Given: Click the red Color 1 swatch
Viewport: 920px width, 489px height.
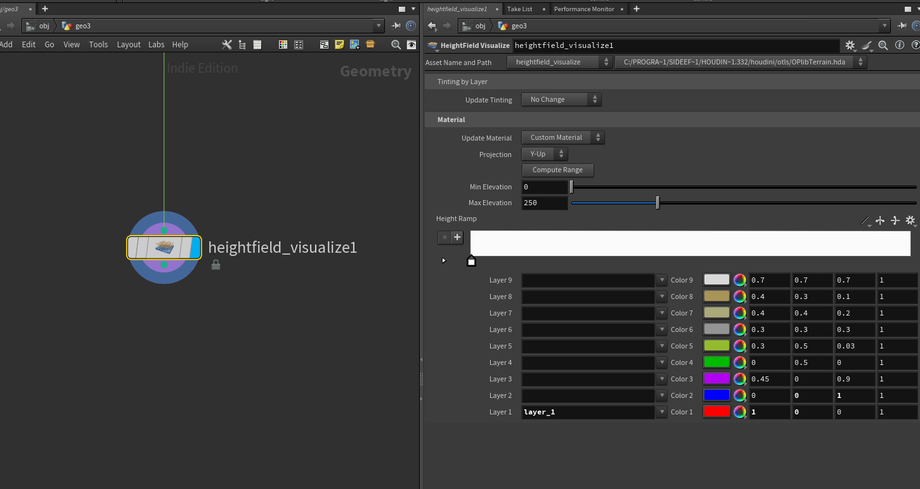Looking at the screenshot, I should click(x=717, y=412).
